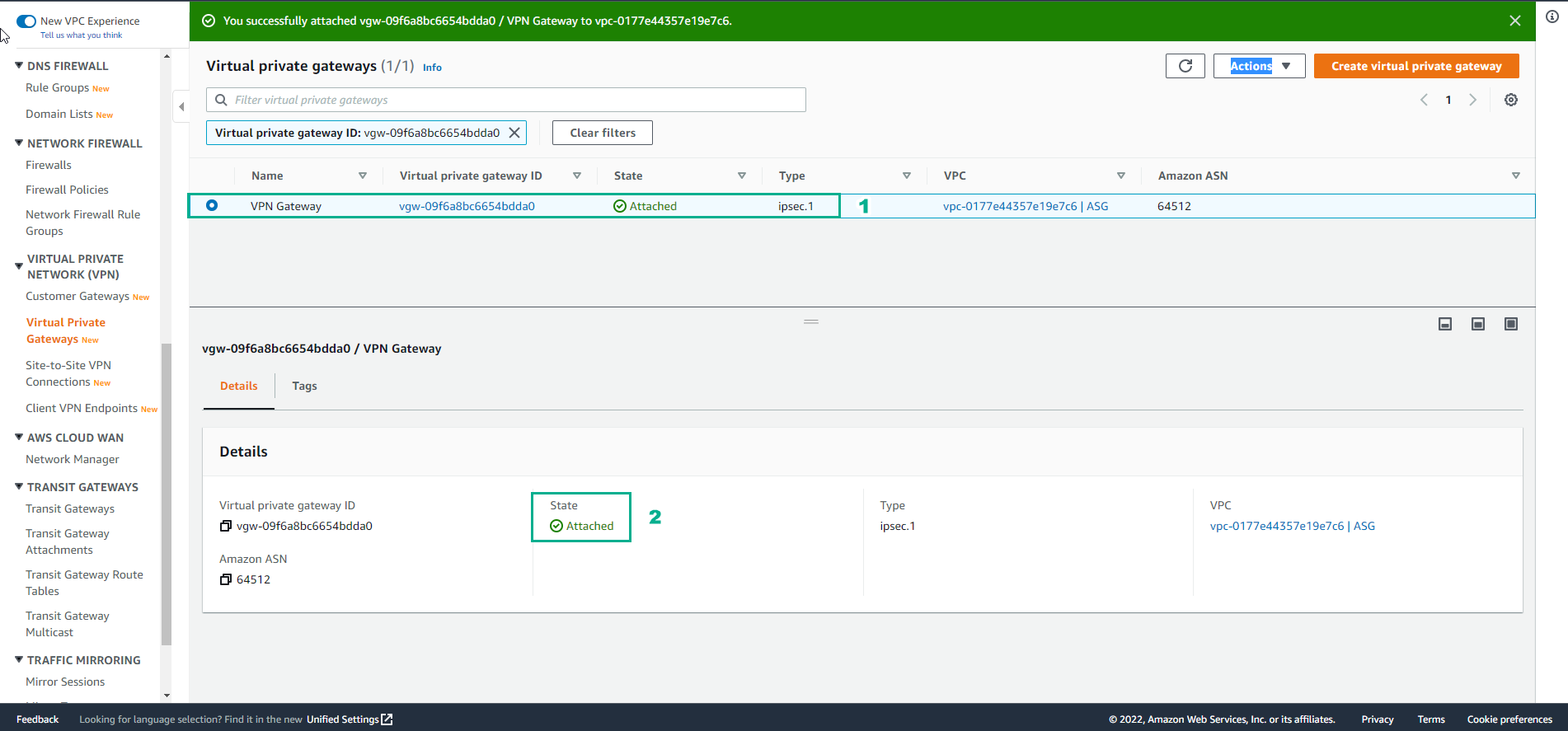Open Transit Gateway Attachments

[x=68, y=541]
